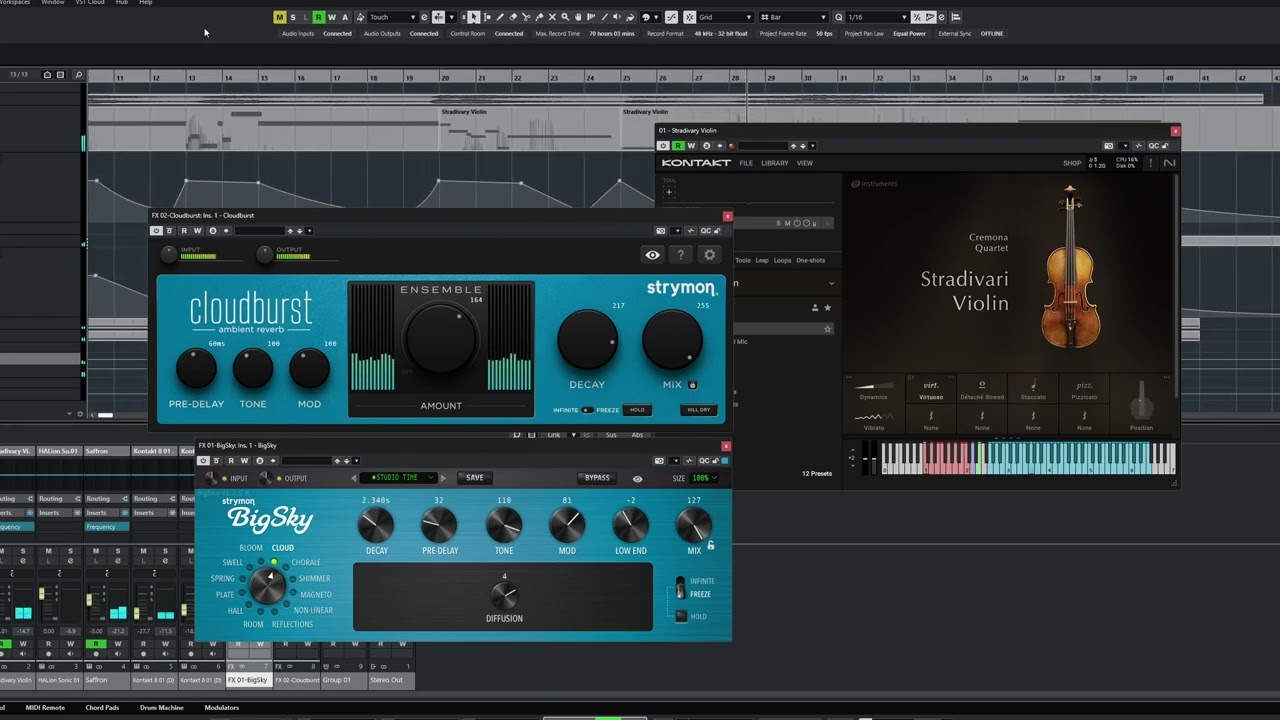Open the Hub menu in menu bar
Image resolution: width=1280 pixels, height=720 pixels.
[x=122, y=3]
